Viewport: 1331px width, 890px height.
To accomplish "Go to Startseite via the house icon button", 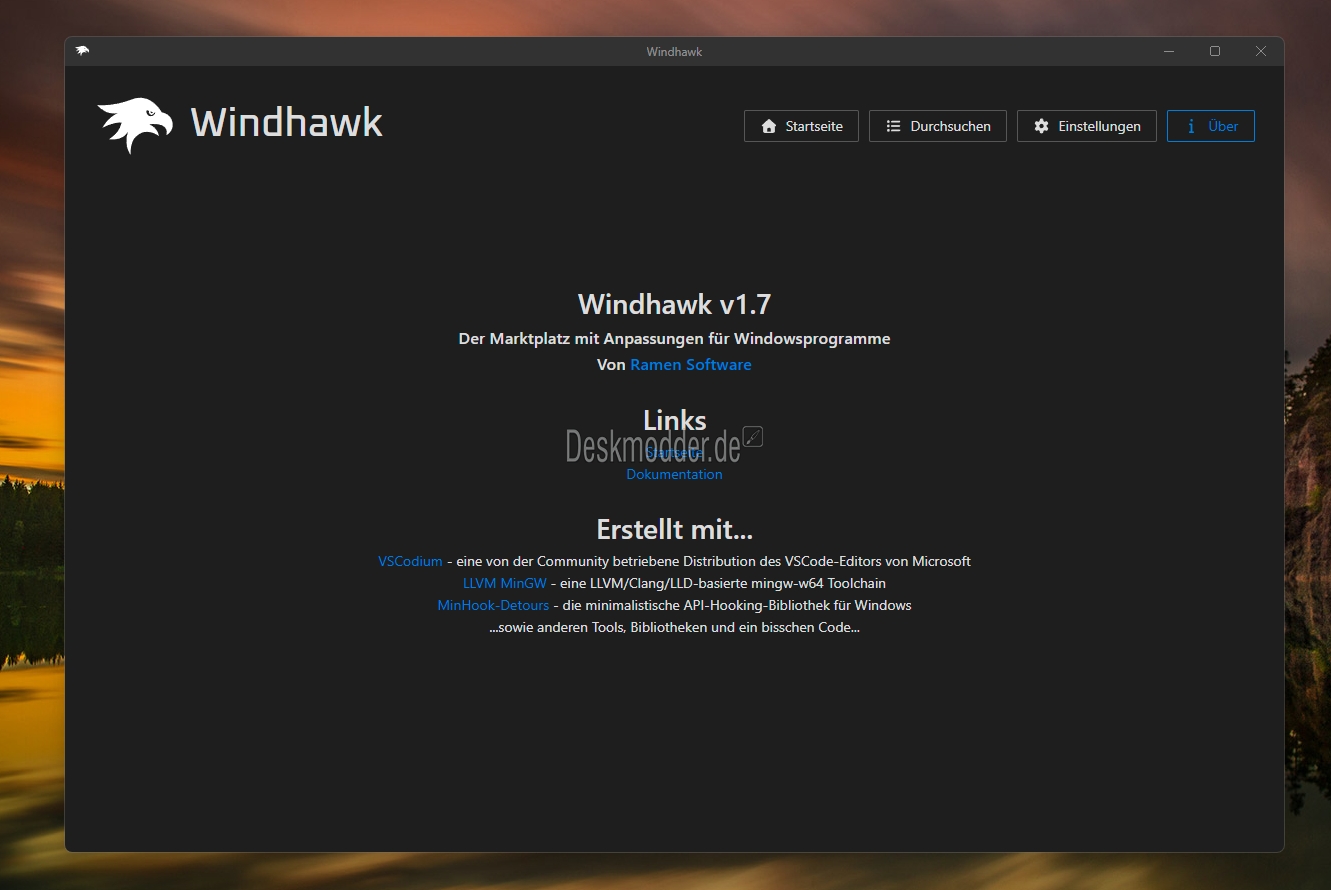I will (801, 126).
